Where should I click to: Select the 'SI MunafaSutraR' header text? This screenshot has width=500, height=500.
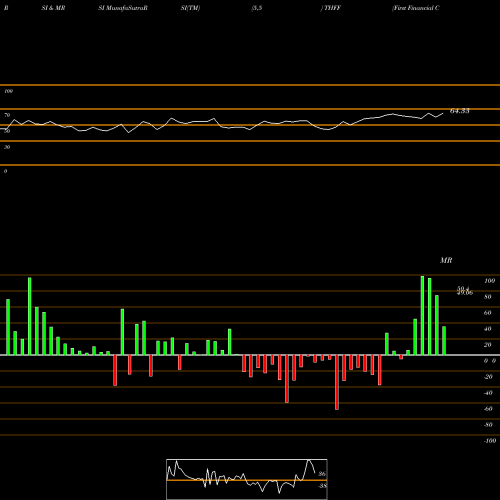123,8
